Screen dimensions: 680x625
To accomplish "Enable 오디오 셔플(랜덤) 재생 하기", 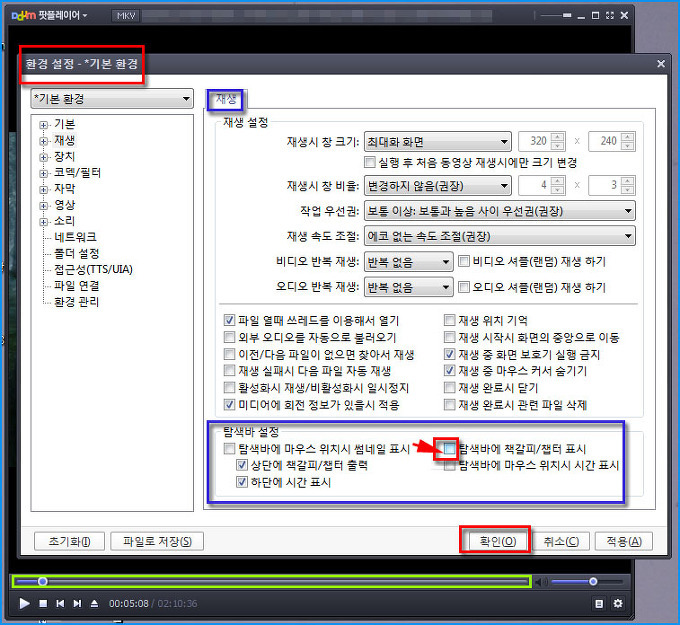I will (464, 287).
